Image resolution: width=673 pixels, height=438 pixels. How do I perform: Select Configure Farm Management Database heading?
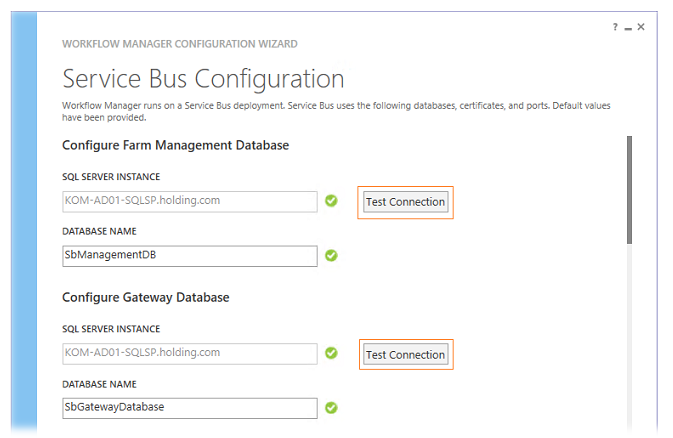pyautogui.click(x=176, y=145)
